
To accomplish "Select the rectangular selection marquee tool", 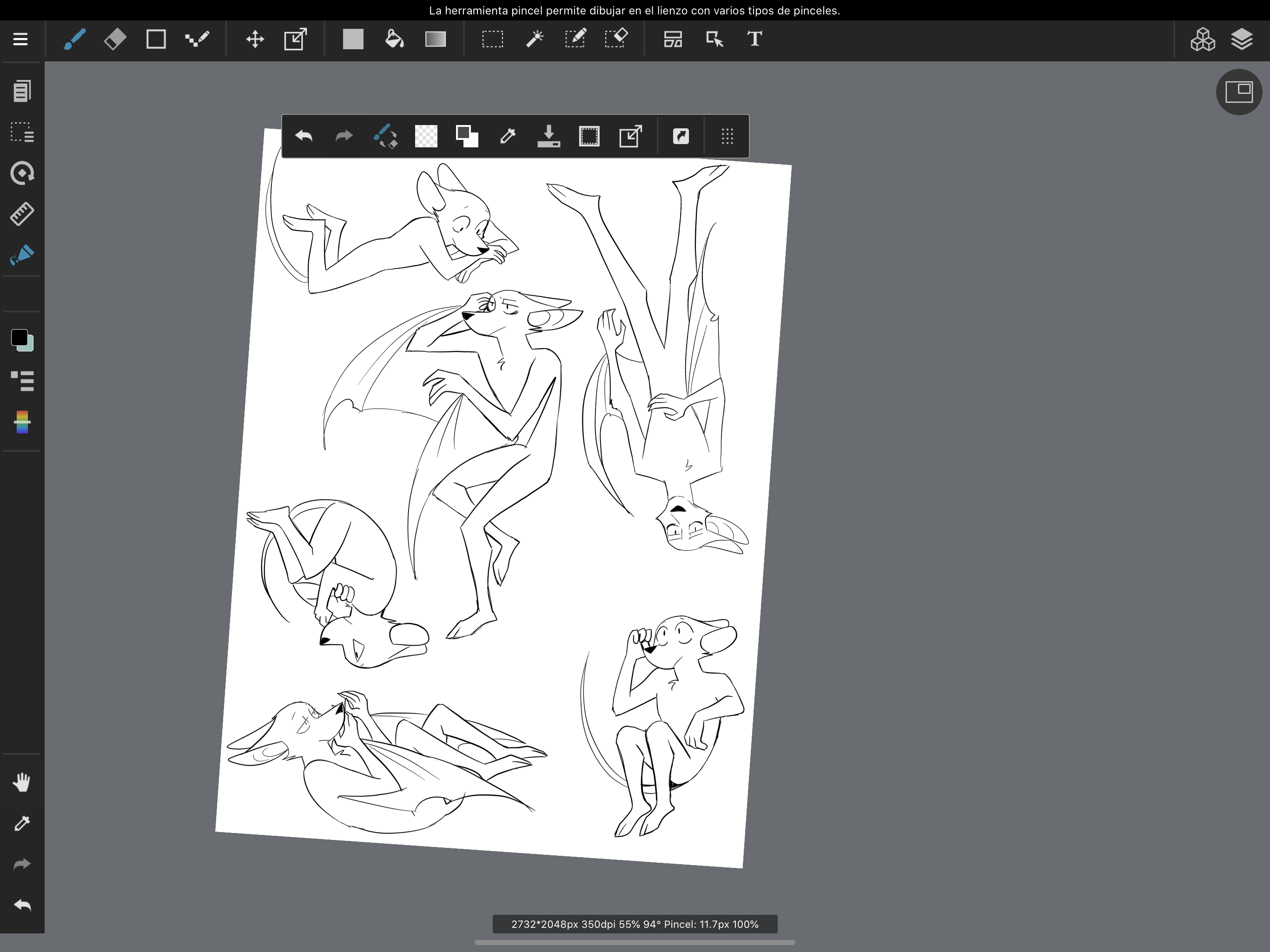I will [492, 39].
